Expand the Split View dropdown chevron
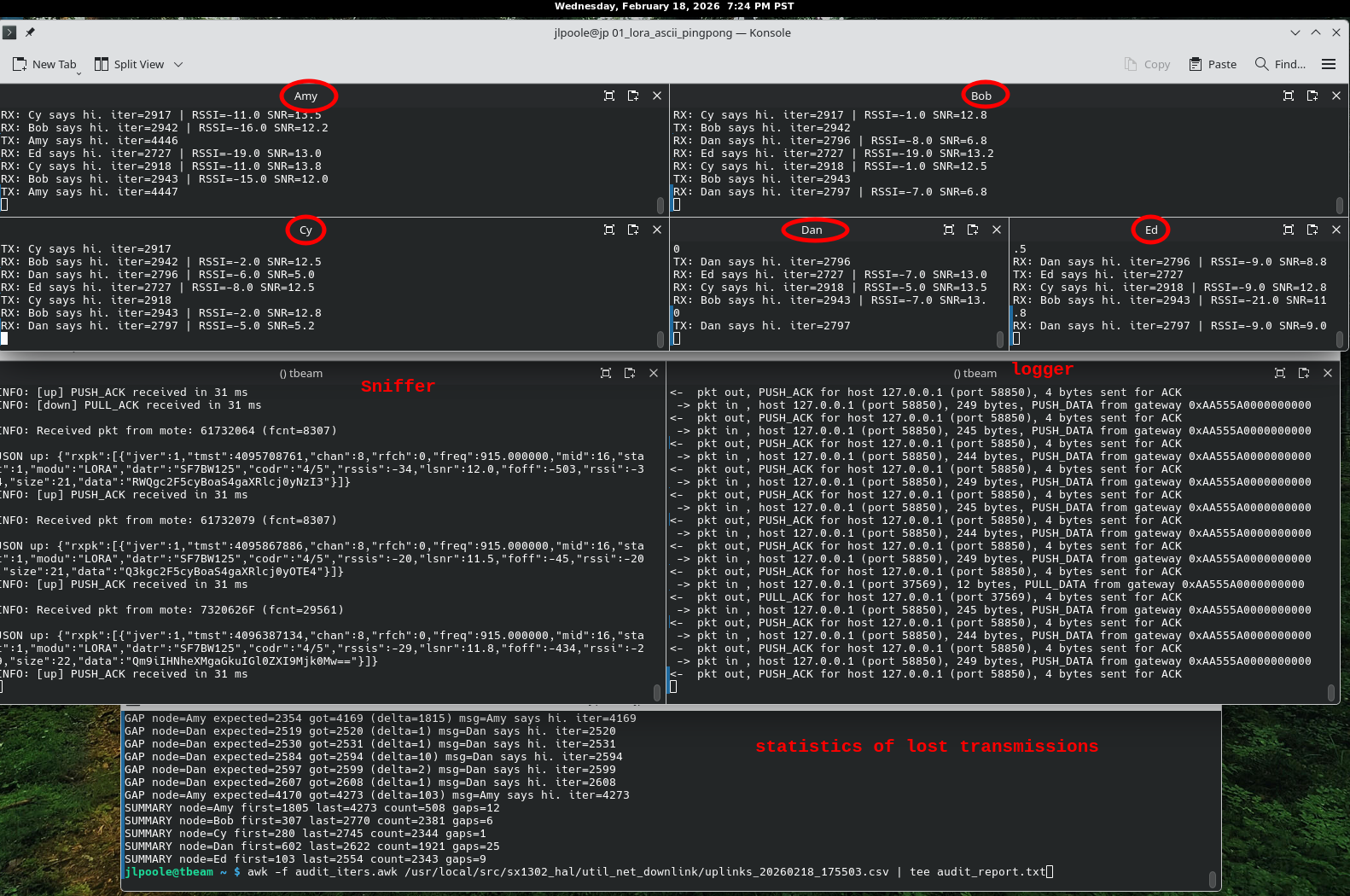Viewport: 1350px width, 896px height. [x=178, y=64]
